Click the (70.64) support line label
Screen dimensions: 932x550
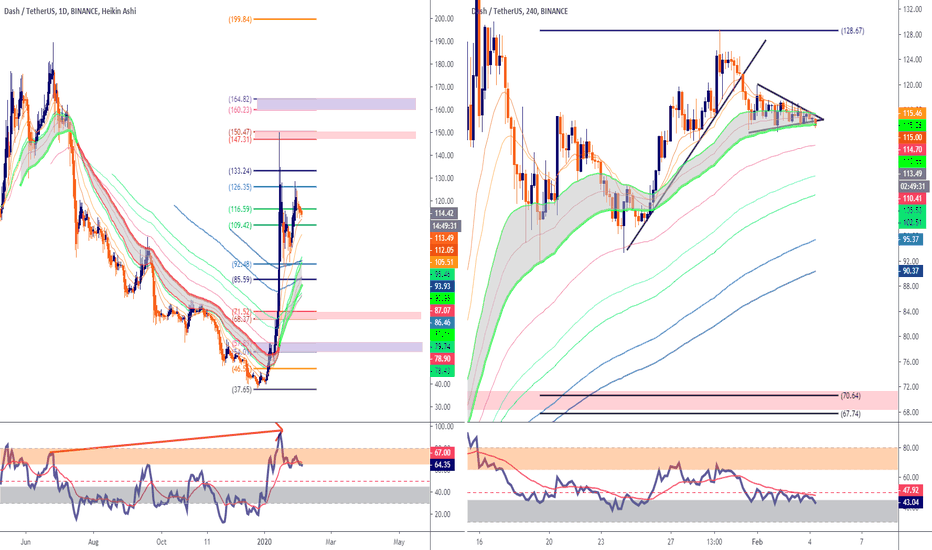(850, 395)
